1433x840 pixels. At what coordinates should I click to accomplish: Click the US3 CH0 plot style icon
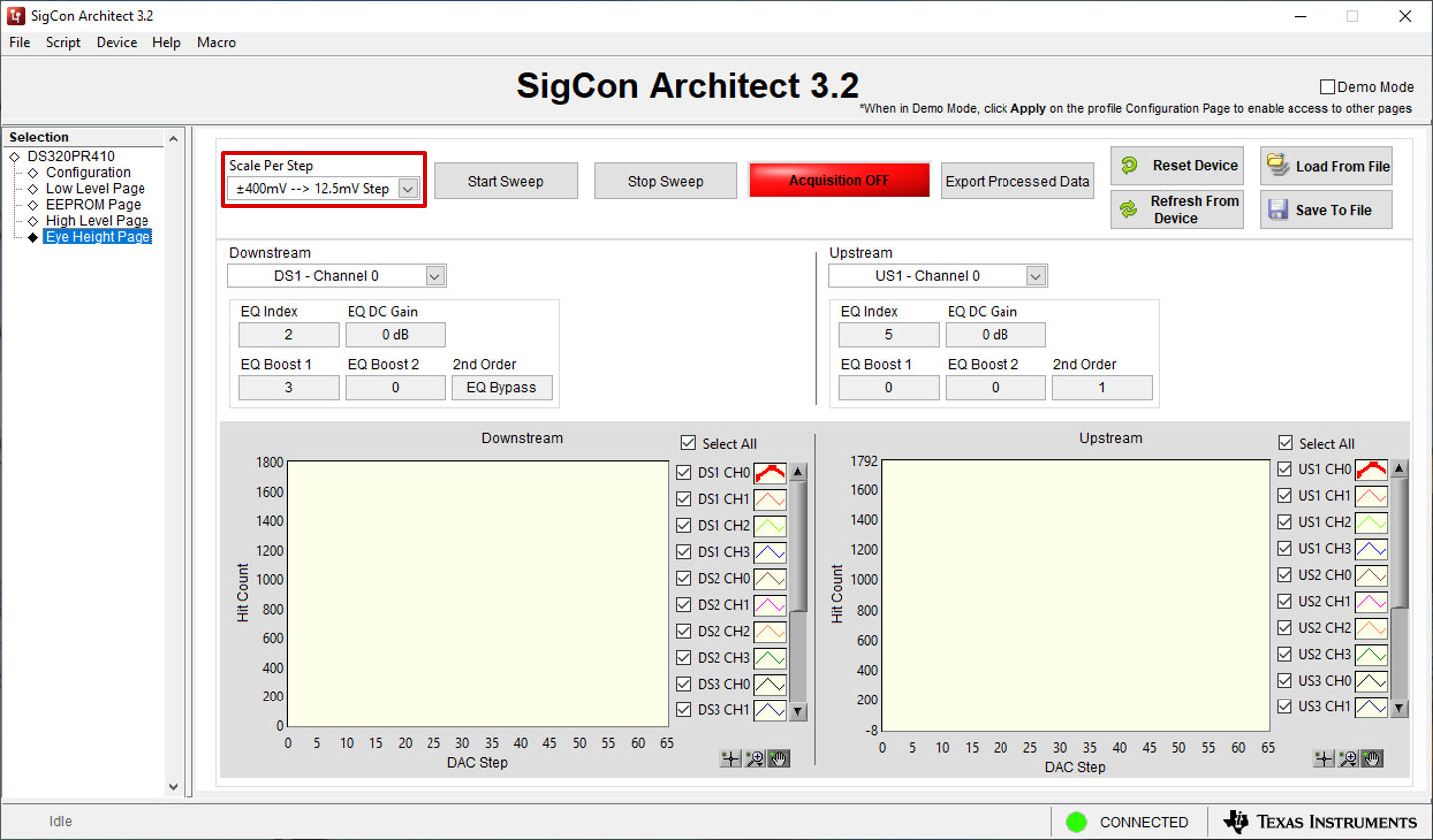[1372, 681]
